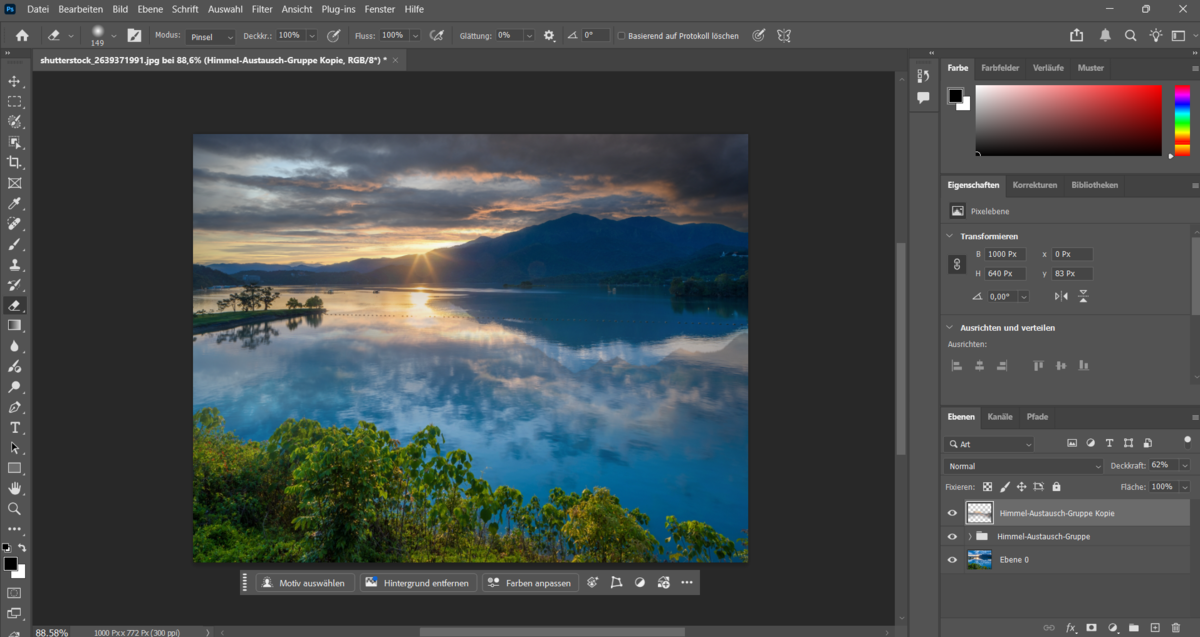The image size is (1200, 637).
Task: Select the Crop tool
Action: pos(14,164)
